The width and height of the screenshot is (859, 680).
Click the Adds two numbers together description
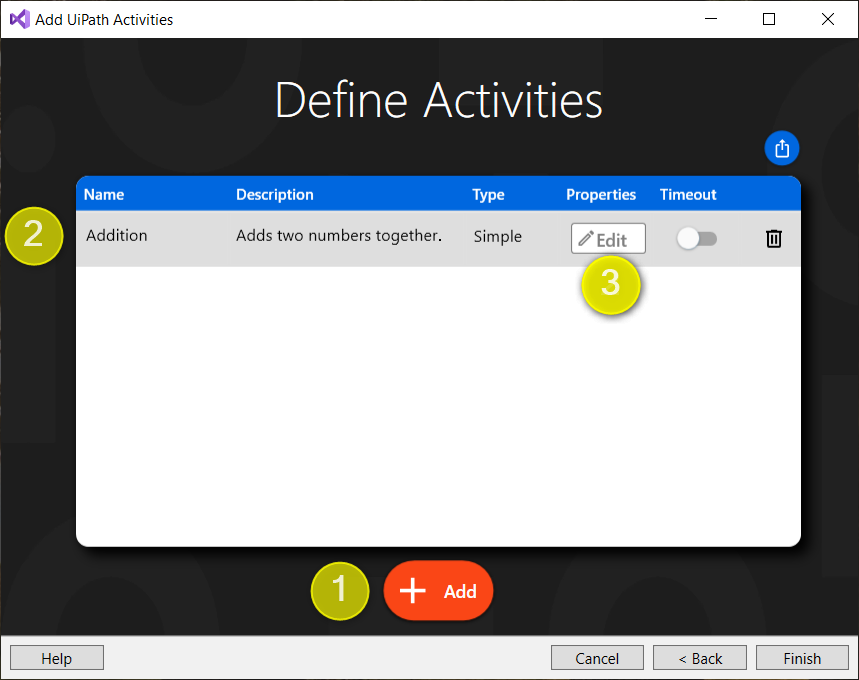(339, 236)
